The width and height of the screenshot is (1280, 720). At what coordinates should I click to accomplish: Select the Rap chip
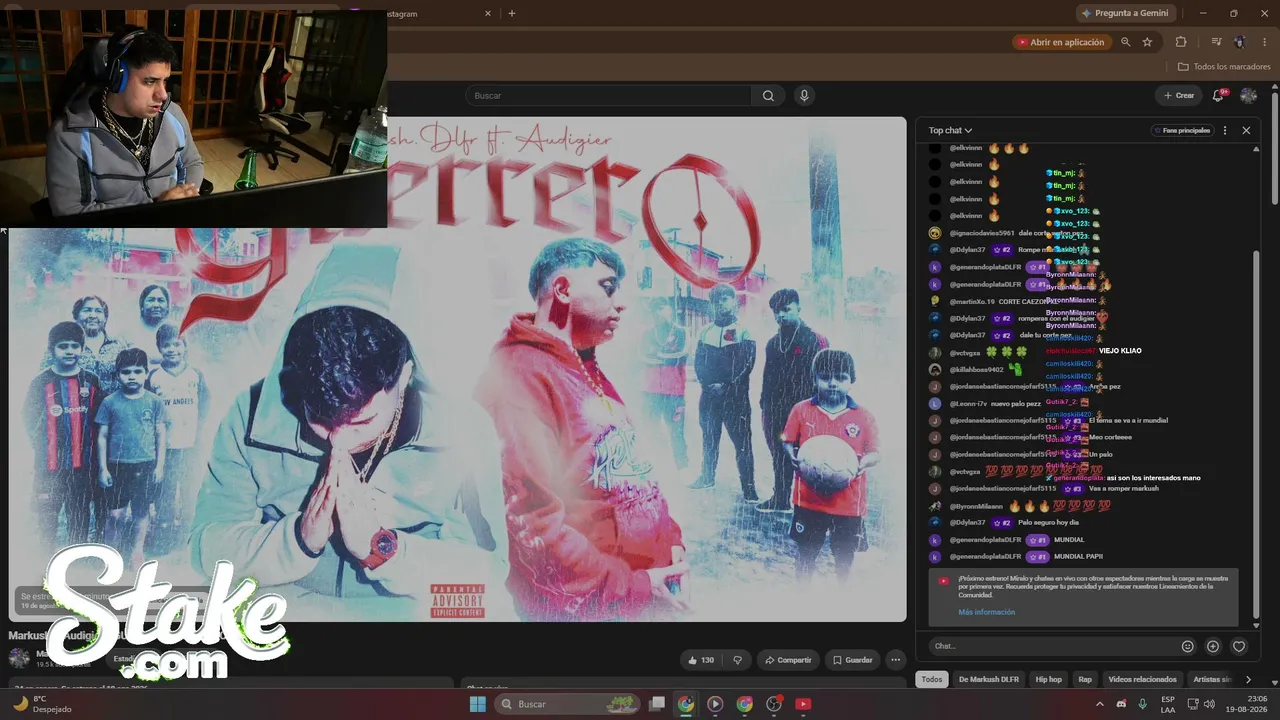[1085, 679]
